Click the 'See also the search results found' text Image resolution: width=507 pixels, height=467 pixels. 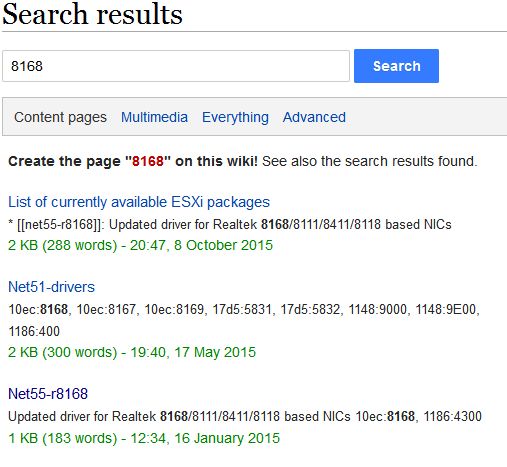pyautogui.click(x=370, y=161)
